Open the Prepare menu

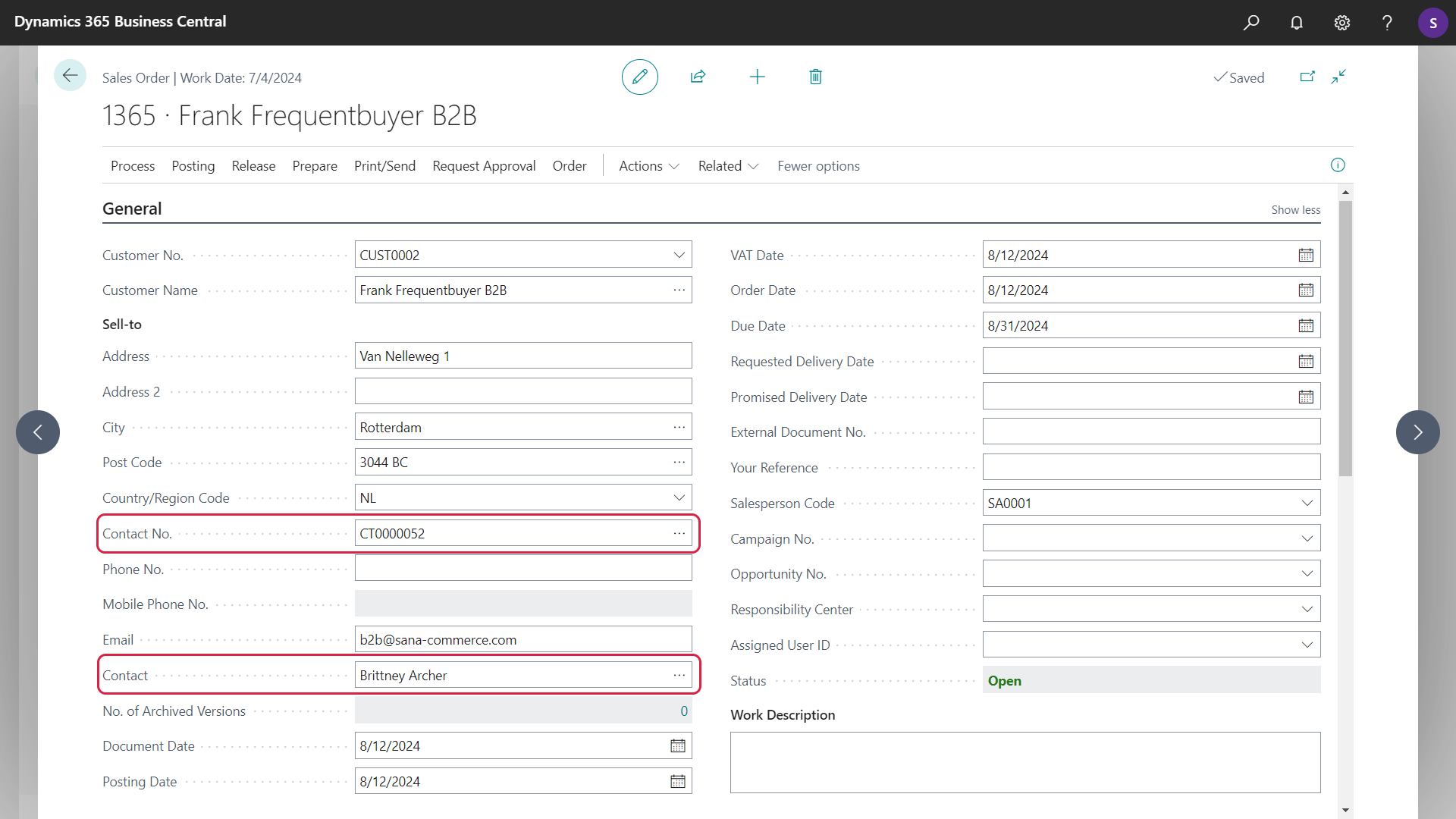tap(315, 166)
